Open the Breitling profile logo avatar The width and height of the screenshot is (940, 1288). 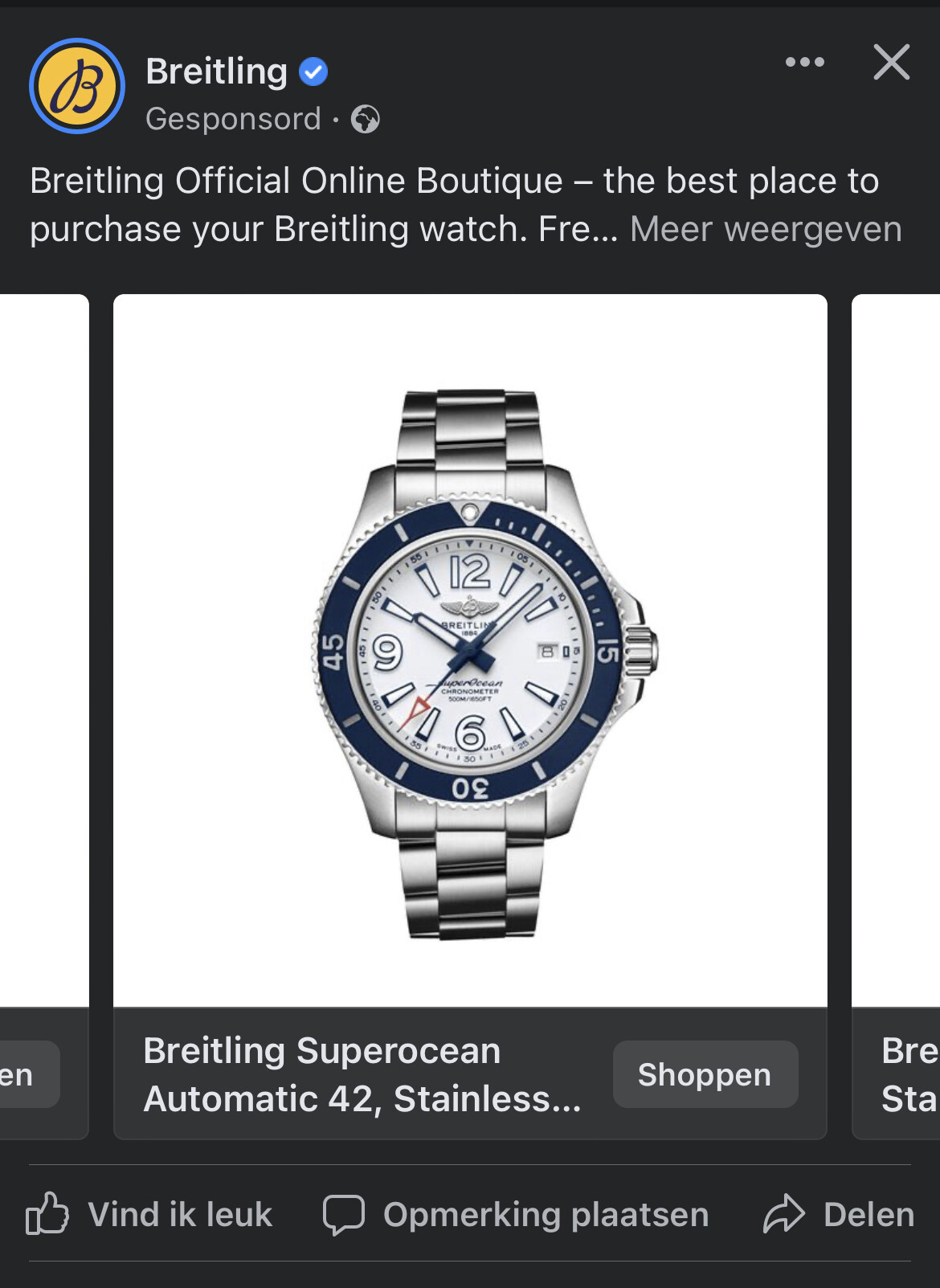[x=77, y=86]
